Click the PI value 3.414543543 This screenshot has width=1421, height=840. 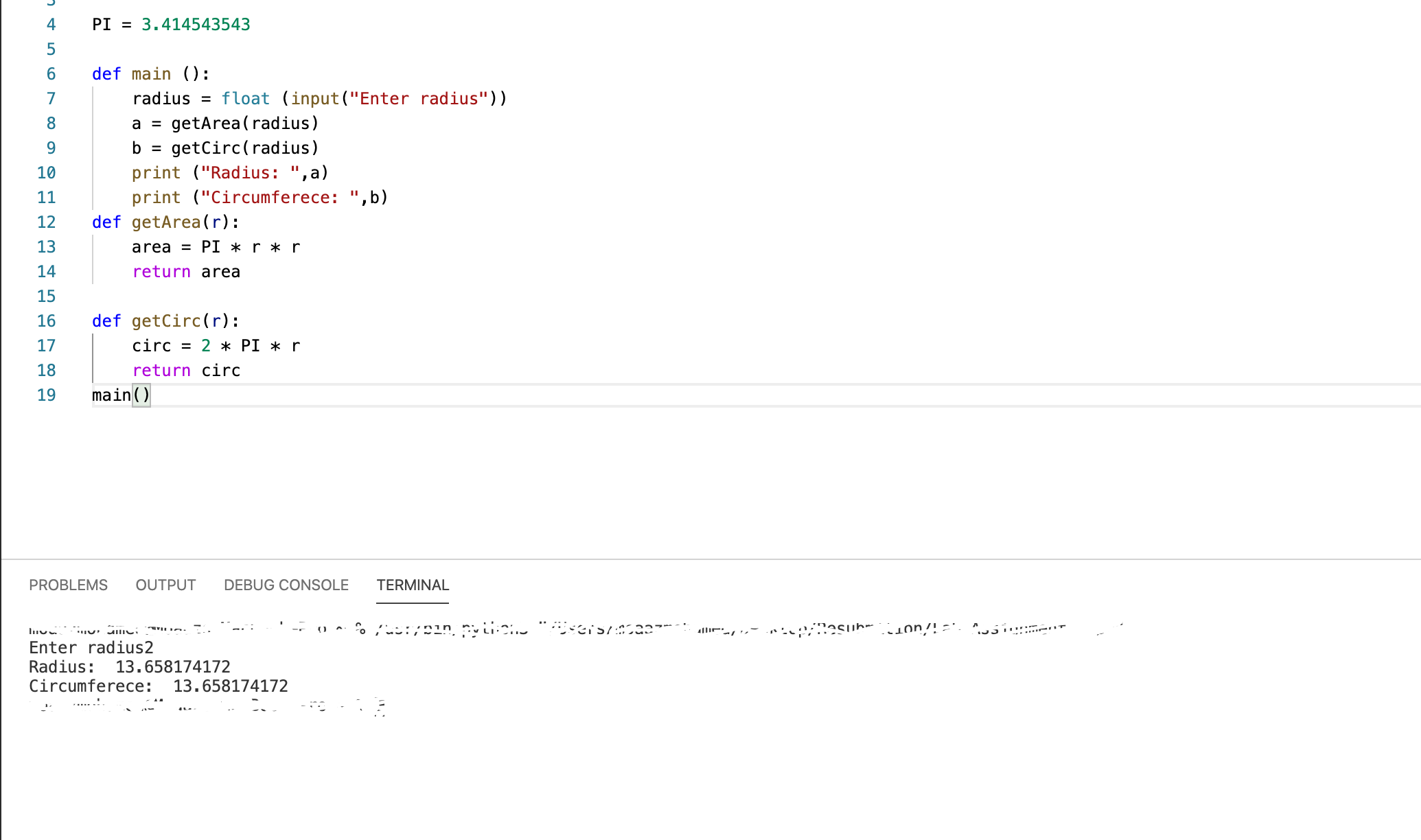coord(196,25)
